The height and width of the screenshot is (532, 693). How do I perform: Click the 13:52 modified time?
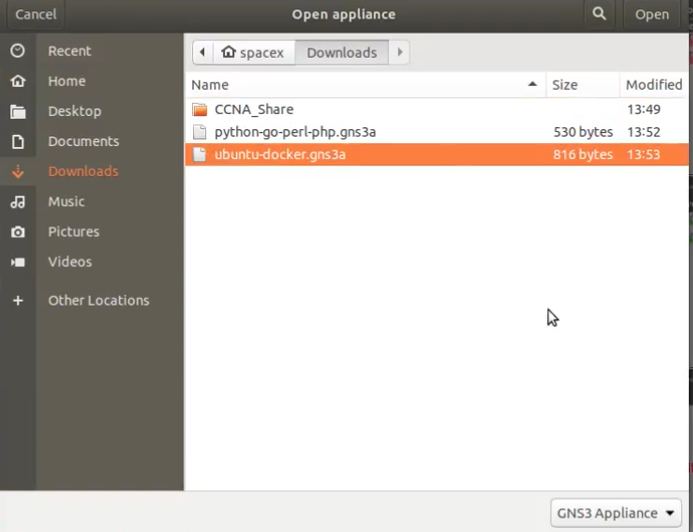pos(644,132)
